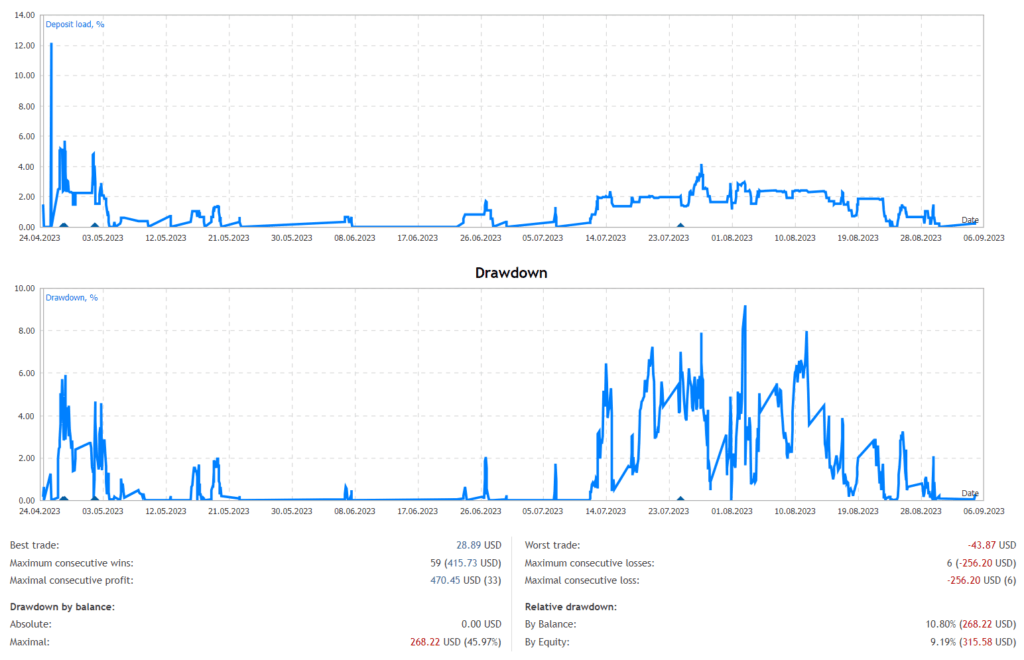The width and height of the screenshot is (1024, 660).
Task: Click 06.09.2023 date on Deposit load axis
Action: [x=982, y=238]
